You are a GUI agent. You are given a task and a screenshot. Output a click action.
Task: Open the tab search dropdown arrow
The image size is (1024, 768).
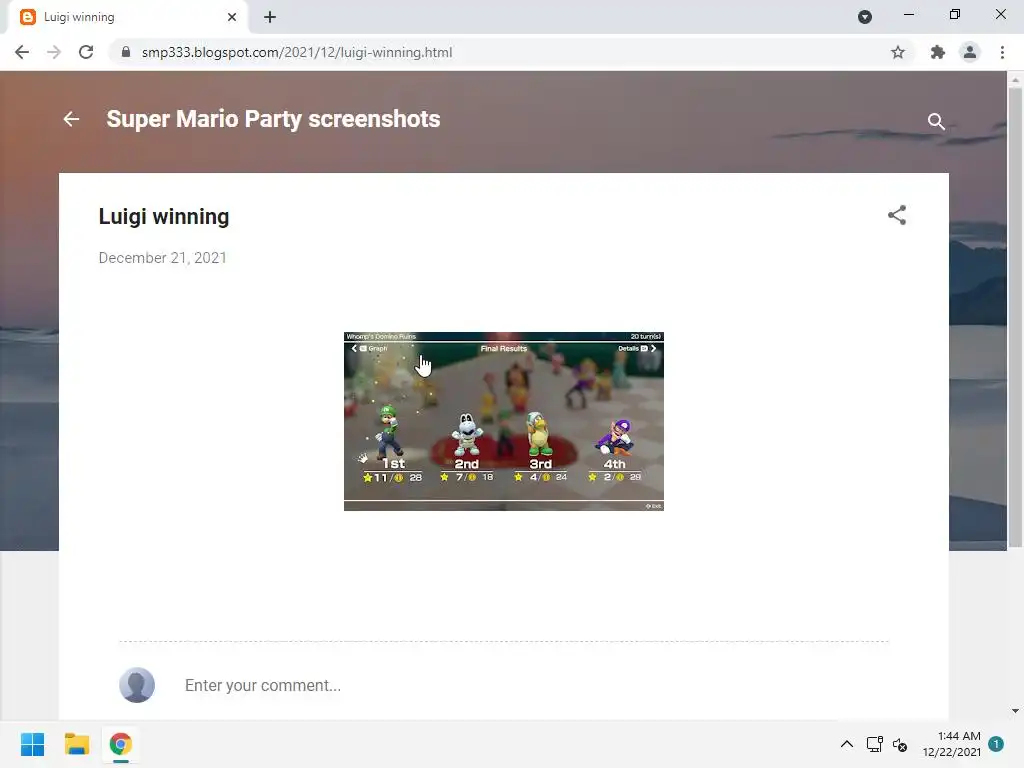pyautogui.click(x=865, y=17)
